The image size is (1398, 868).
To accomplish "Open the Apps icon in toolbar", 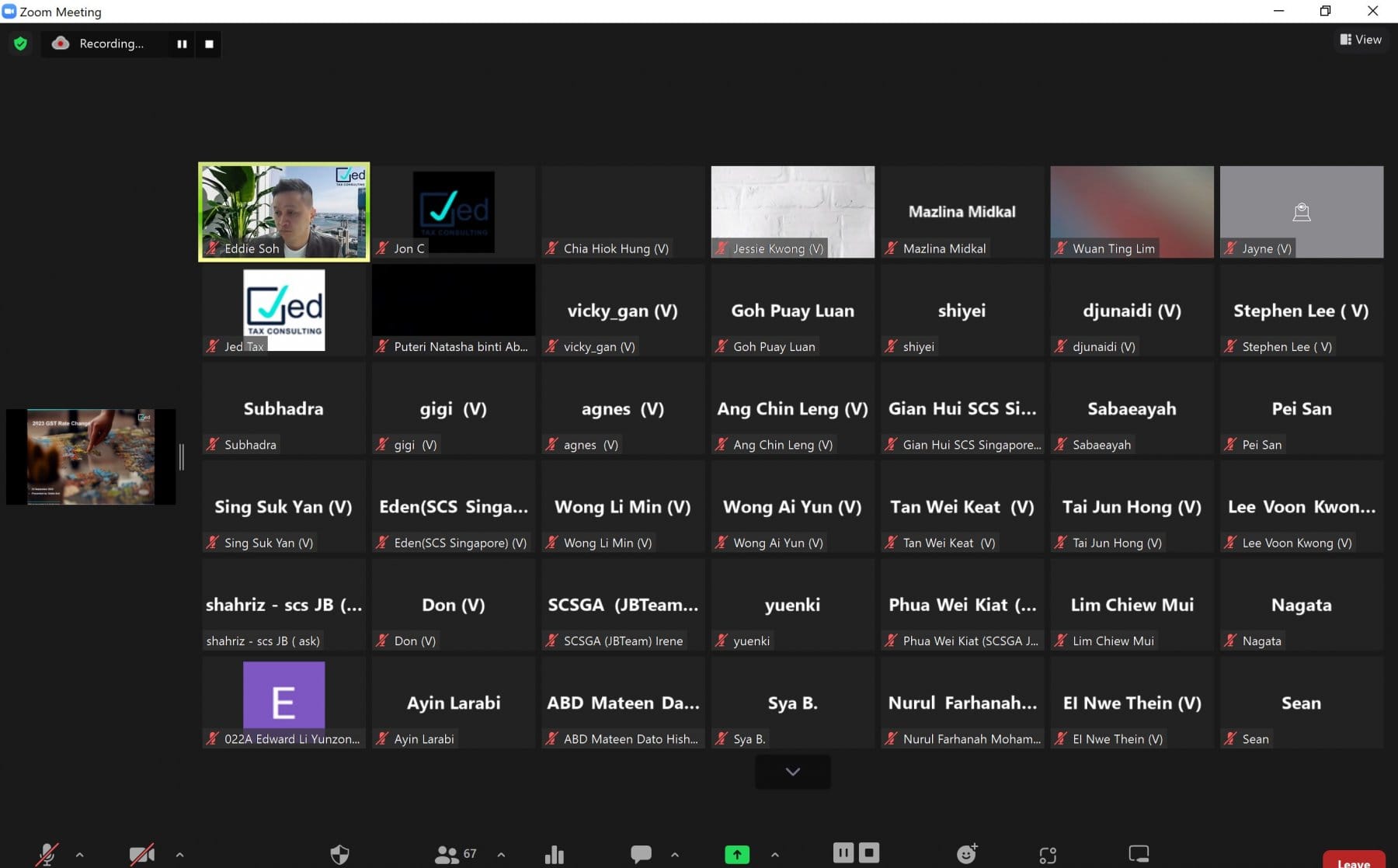I will point(1048,855).
